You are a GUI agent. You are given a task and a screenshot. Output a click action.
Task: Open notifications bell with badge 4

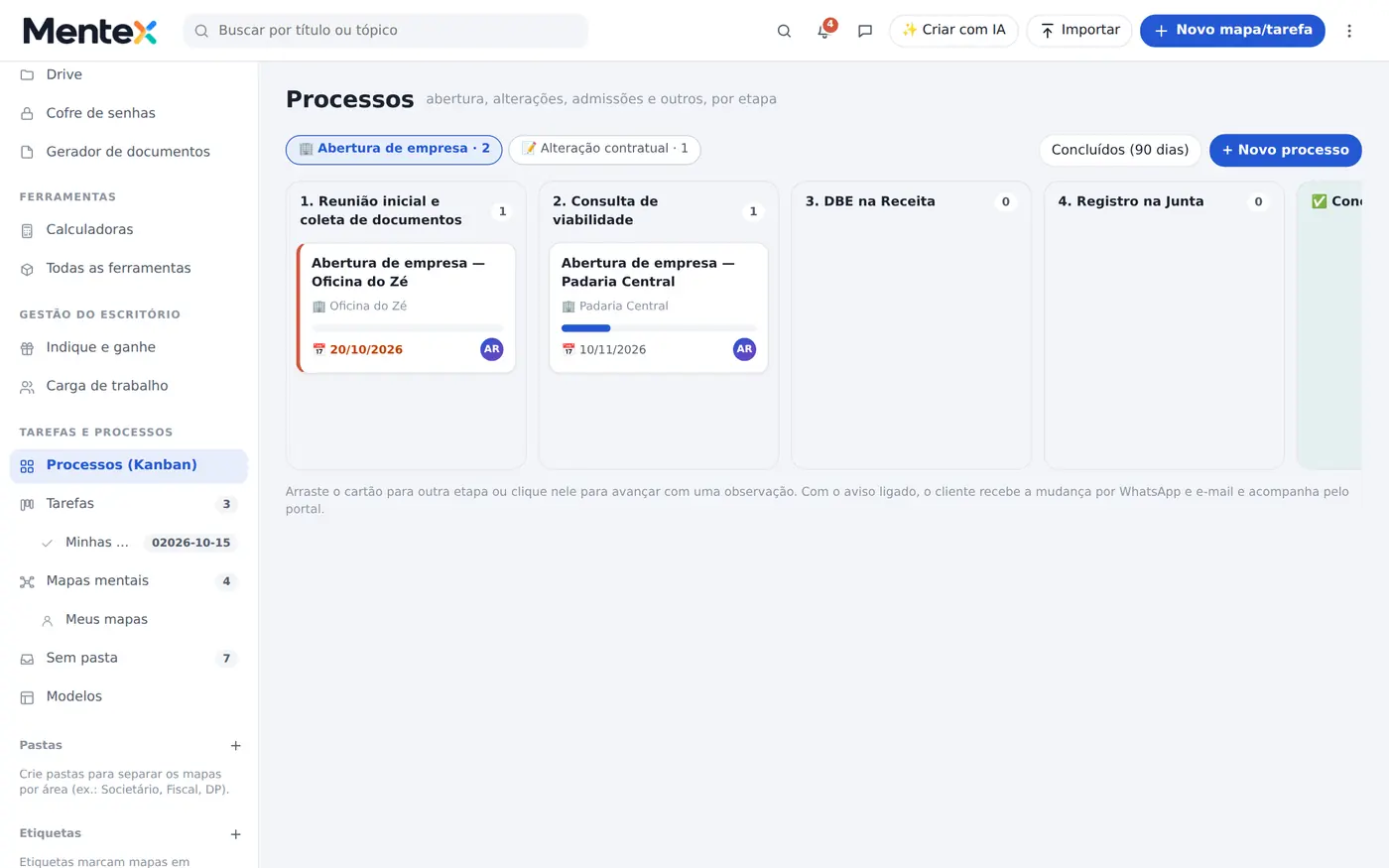point(824,31)
